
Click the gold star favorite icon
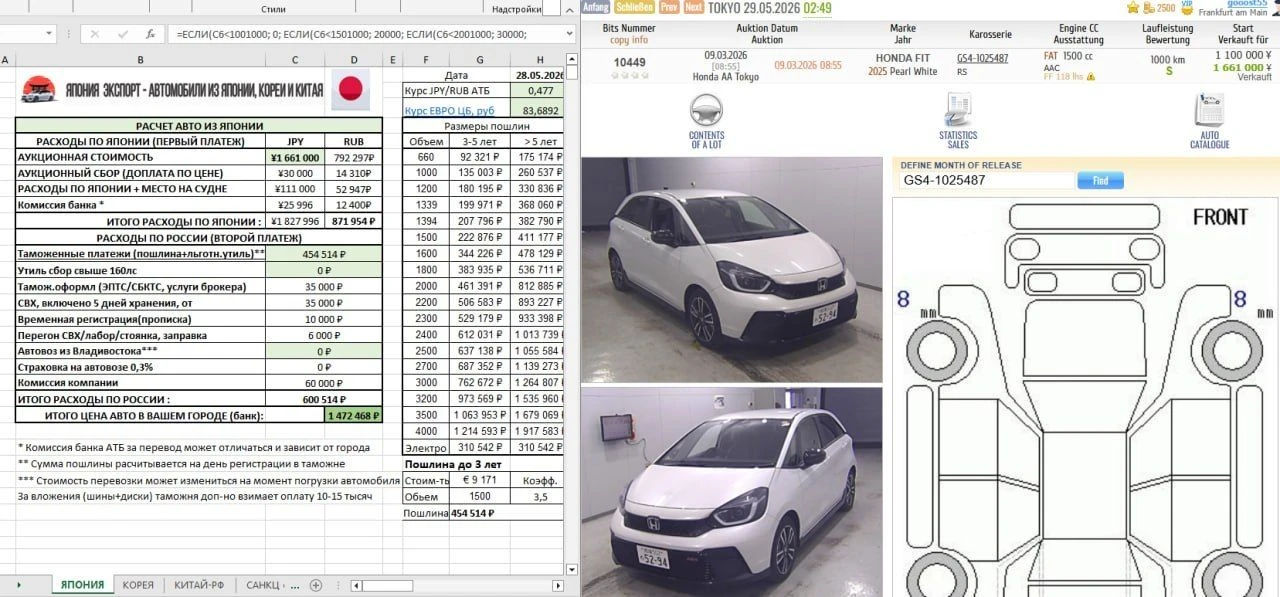(x=1133, y=7)
